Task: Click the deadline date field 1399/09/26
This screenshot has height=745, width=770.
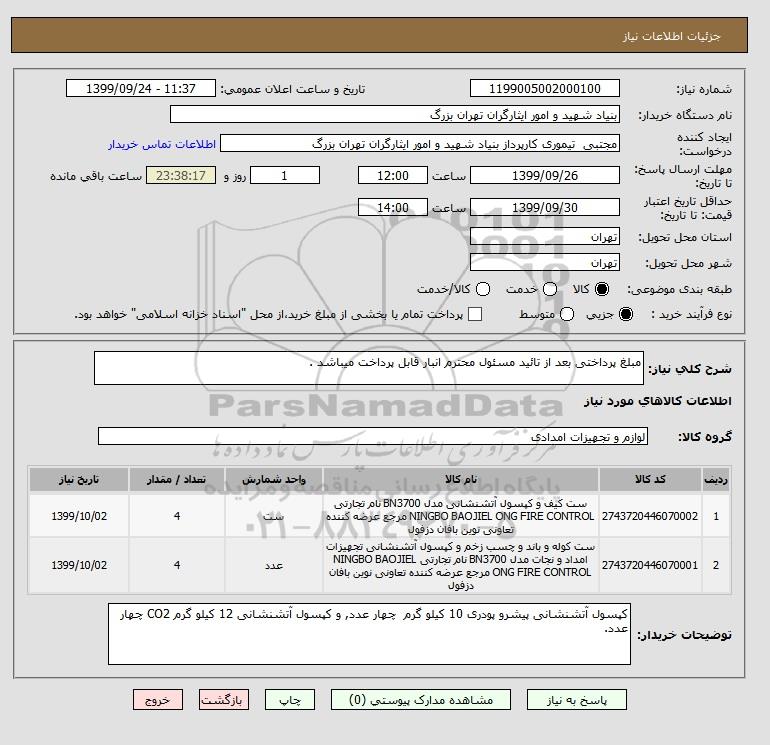Action: [x=545, y=175]
